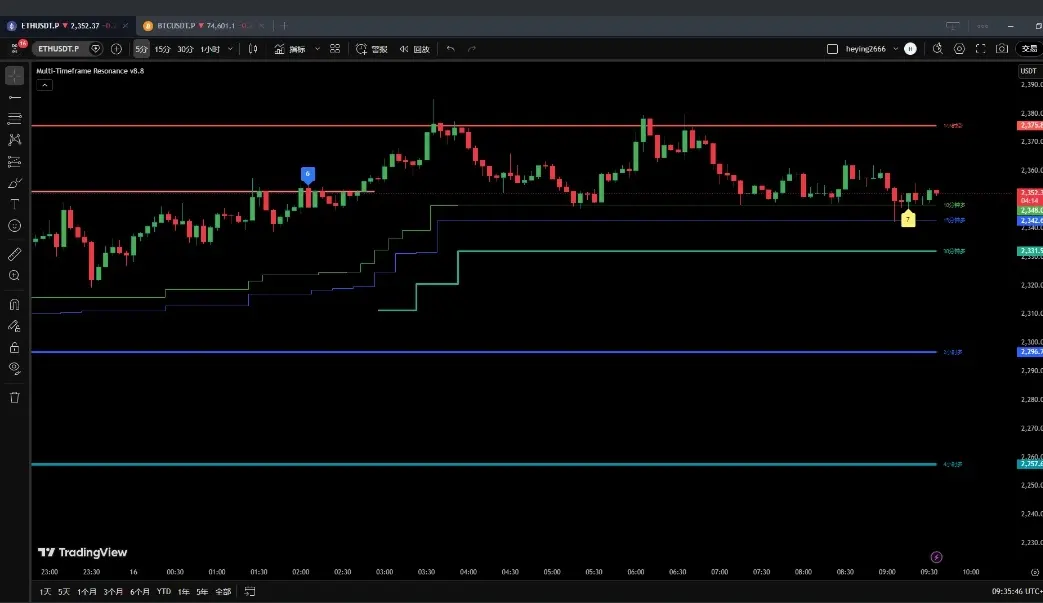Expand the timeframe interval dropdown
1043x603 pixels.
[230, 49]
